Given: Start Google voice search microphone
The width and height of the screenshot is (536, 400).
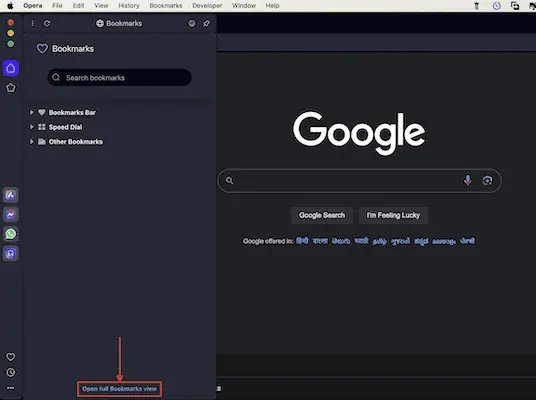Looking at the screenshot, I should (x=468, y=180).
